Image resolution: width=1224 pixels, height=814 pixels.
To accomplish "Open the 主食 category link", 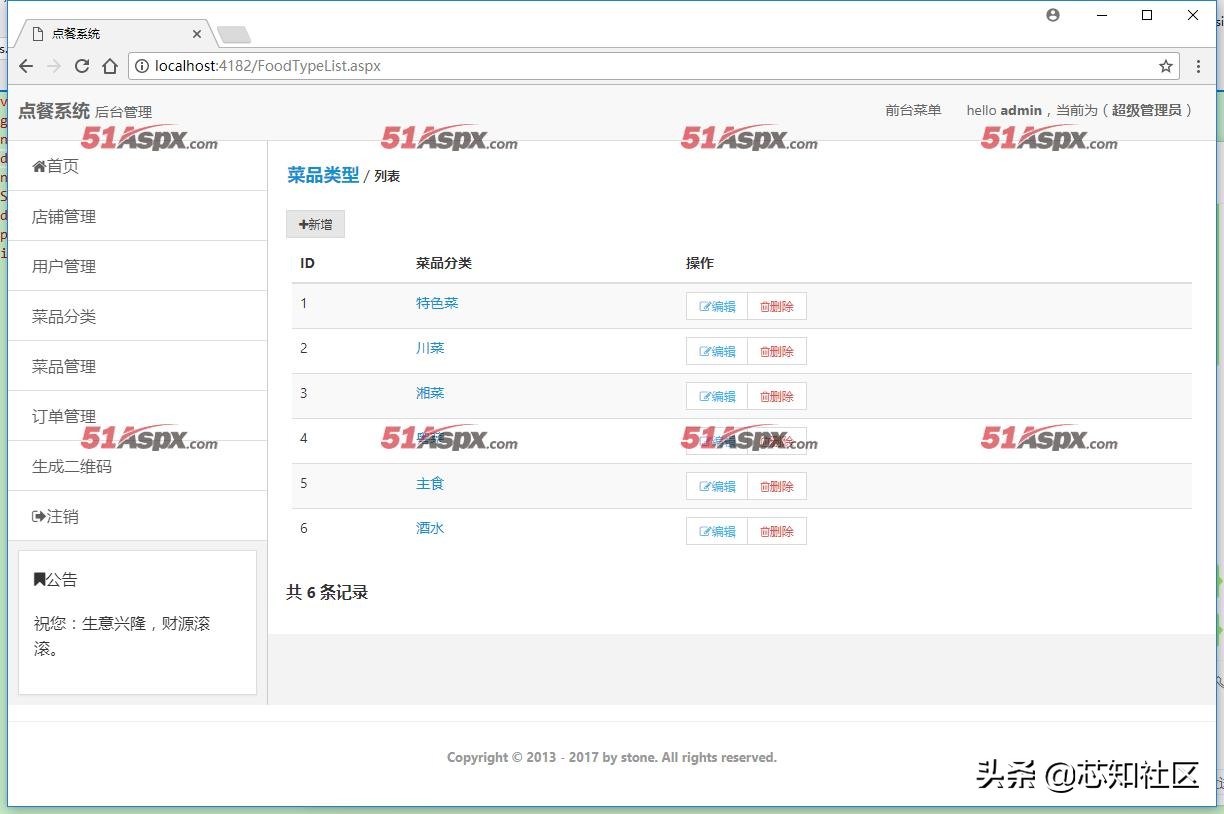I will pyautogui.click(x=430, y=483).
